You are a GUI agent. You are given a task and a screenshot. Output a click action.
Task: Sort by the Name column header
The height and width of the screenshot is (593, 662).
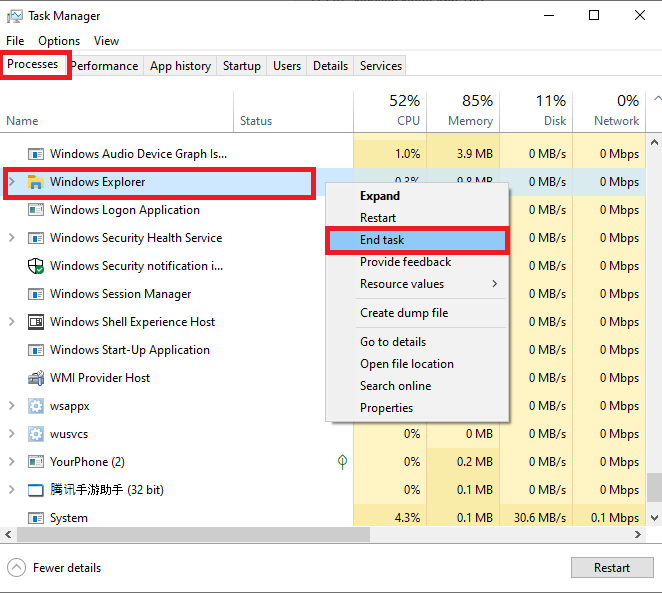117,111
